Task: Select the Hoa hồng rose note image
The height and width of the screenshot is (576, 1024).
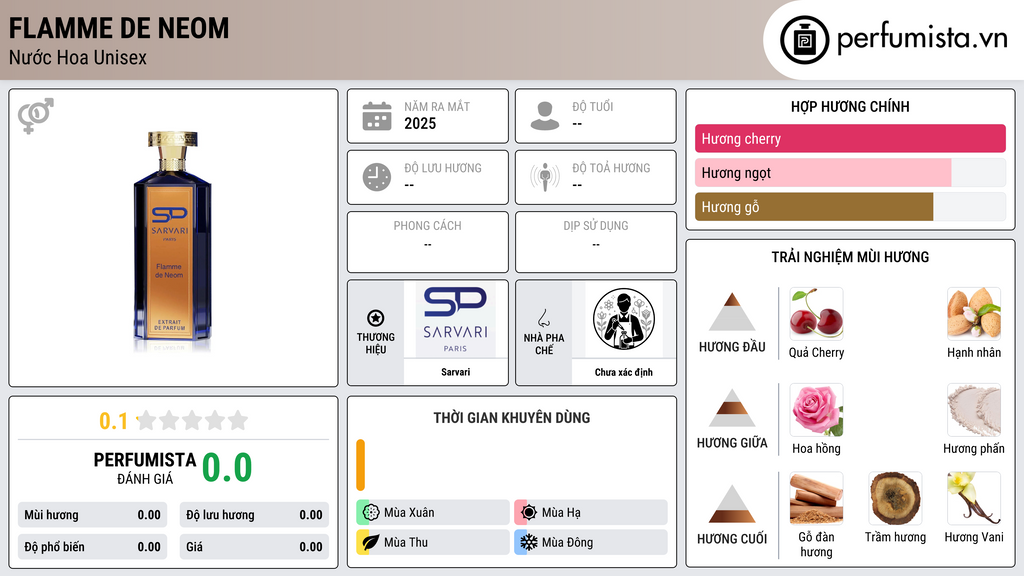Action: 816,410
